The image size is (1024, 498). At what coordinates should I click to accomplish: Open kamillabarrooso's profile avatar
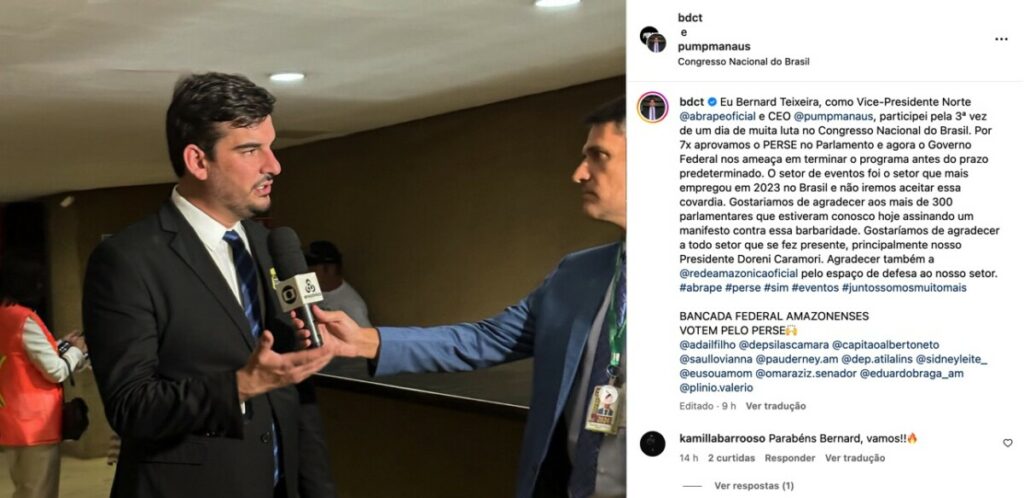[652, 444]
